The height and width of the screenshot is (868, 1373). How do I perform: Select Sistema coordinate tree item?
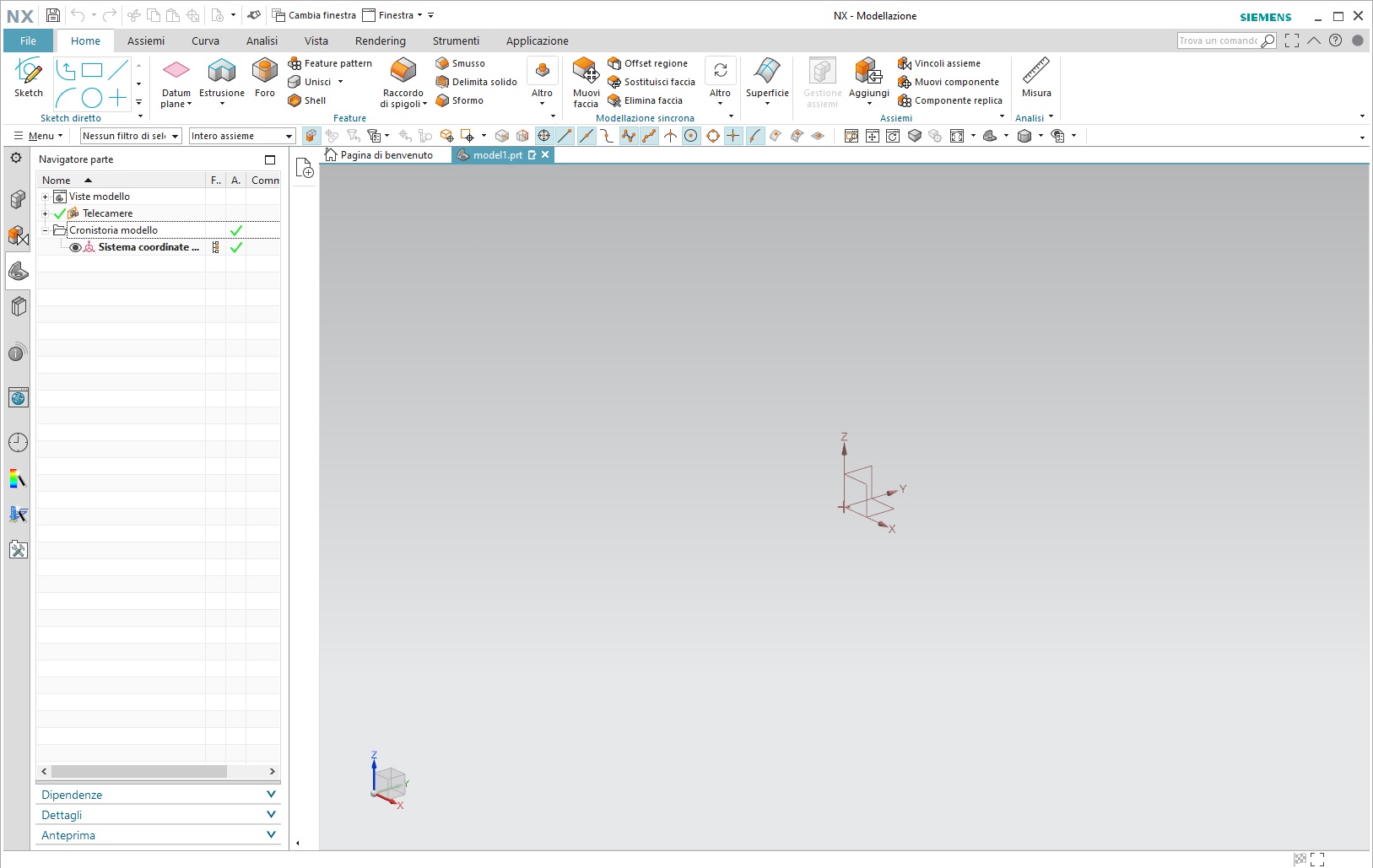(149, 247)
